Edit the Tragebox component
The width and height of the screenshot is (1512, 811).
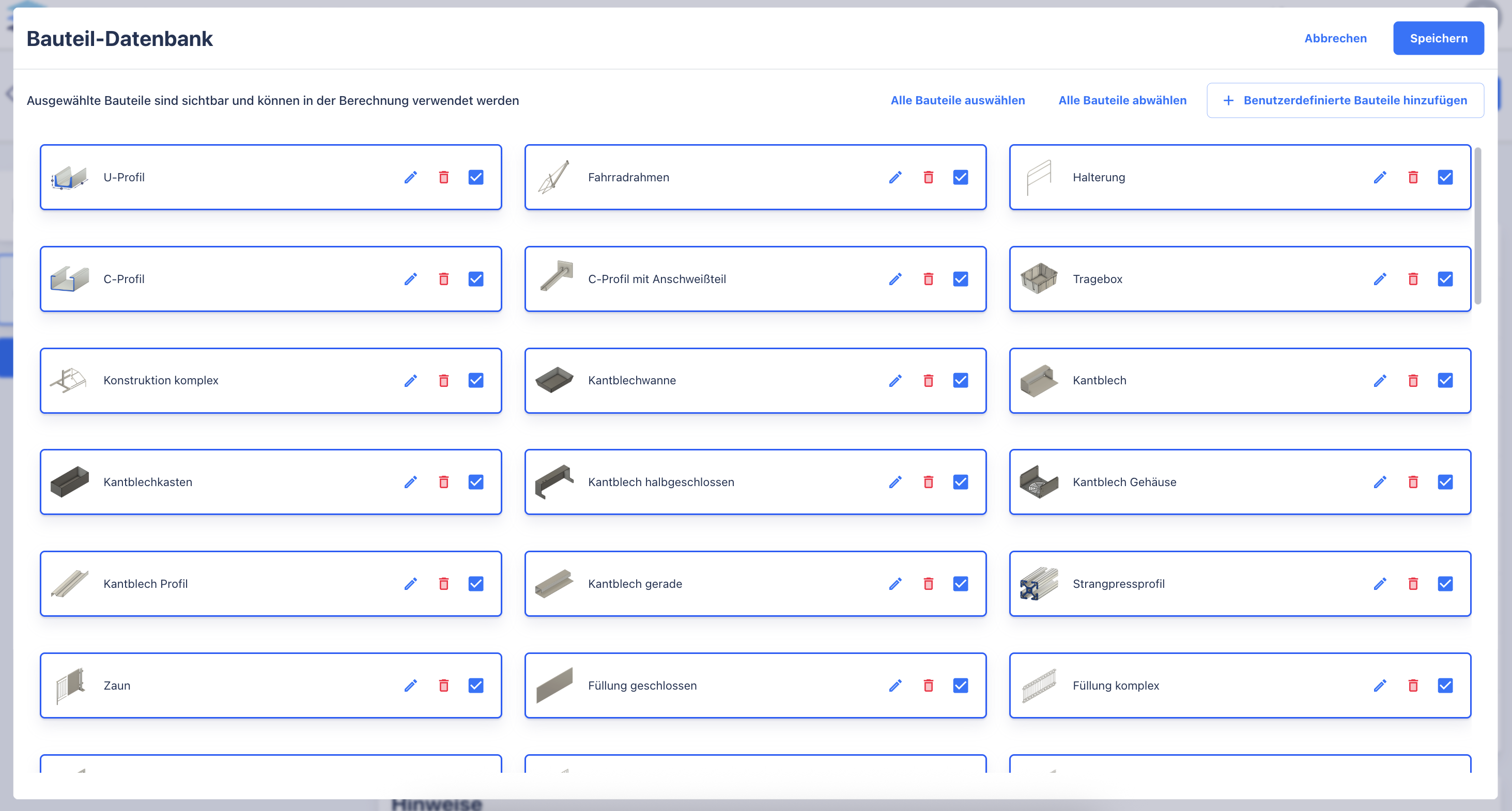[x=1379, y=279]
